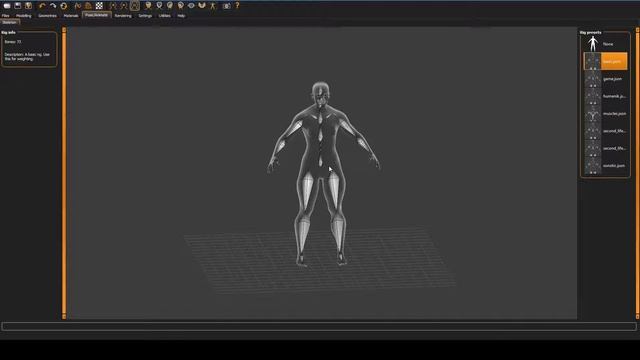Click the muscles.json skeleton thumbnail
Image resolution: width=640 pixels, height=360 pixels.
(x=593, y=113)
